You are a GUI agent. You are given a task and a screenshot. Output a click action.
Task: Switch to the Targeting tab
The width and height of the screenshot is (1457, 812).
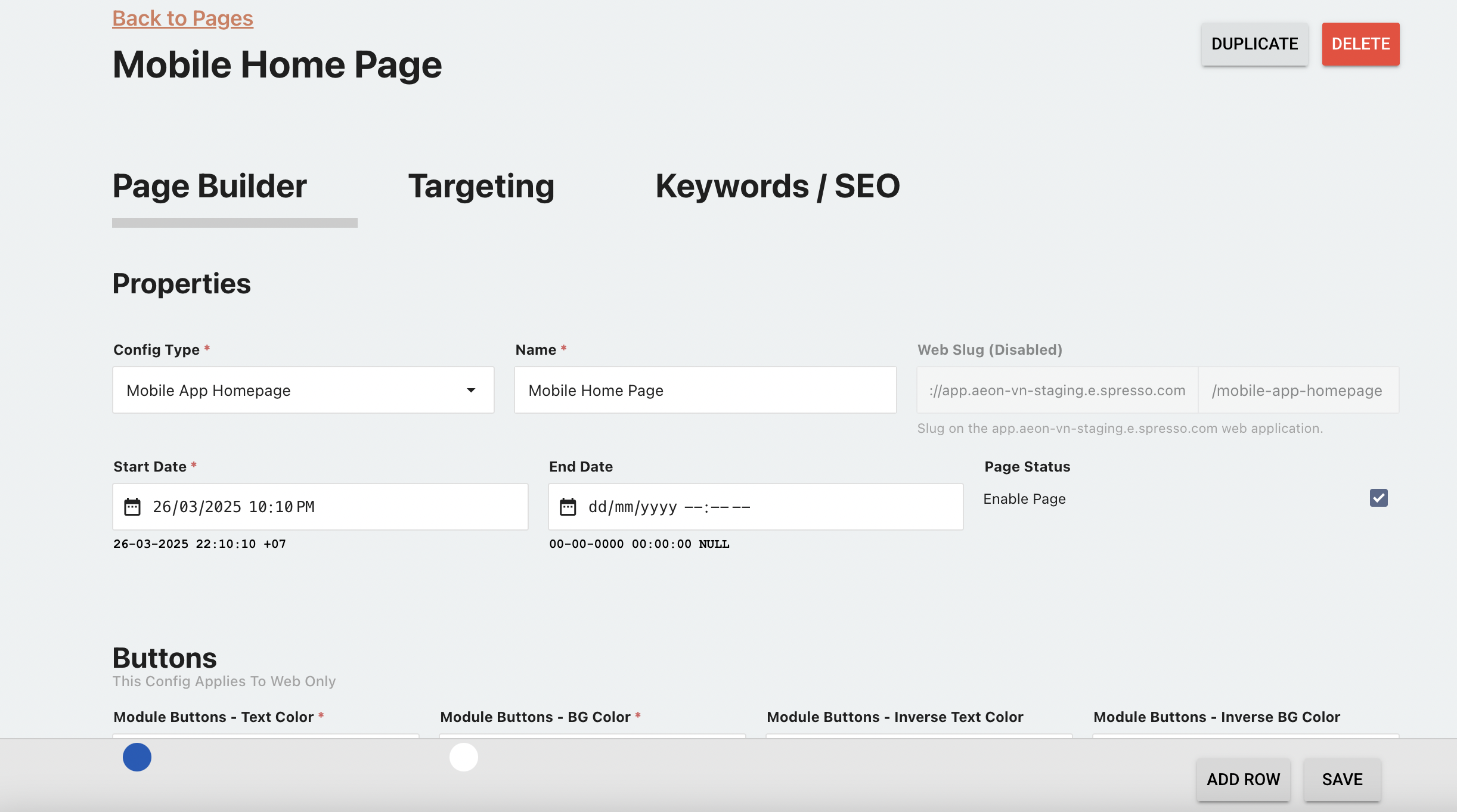[481, 186]
